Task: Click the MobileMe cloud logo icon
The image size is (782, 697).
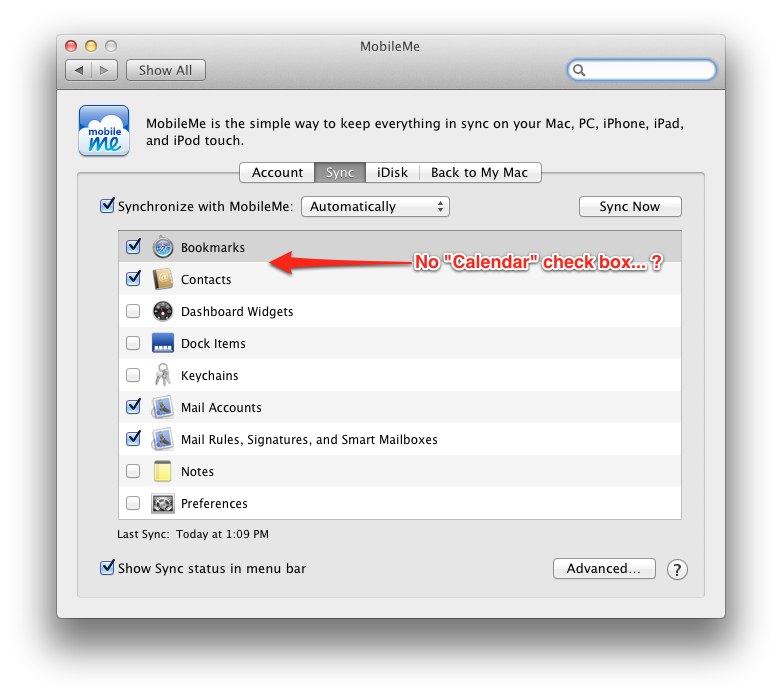Action: coord(104,131)
